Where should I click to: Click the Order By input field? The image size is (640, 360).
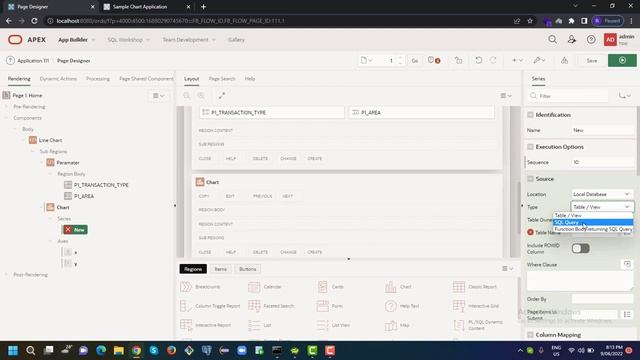tap(602, 299)
